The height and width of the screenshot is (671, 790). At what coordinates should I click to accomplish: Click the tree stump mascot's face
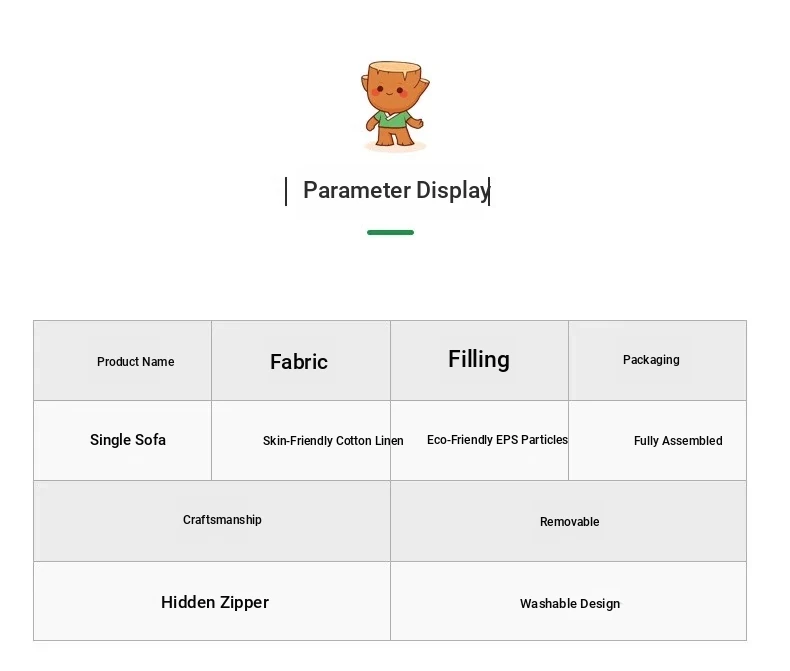click(x=393, y=91)
